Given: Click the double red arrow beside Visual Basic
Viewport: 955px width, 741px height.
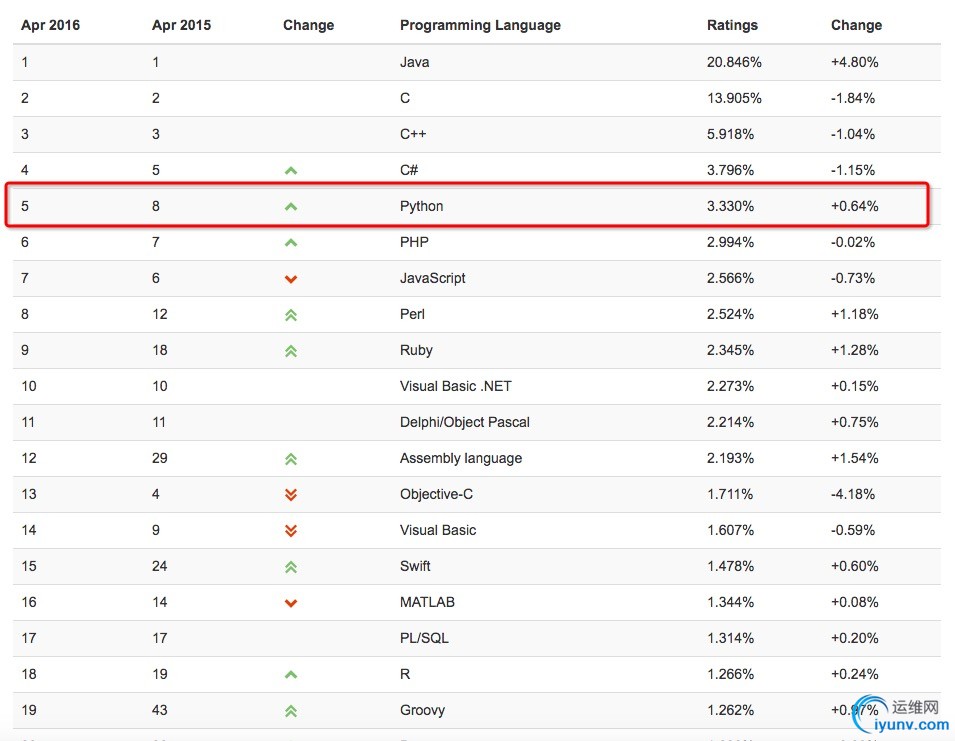Looking at the screenshot, I should point(291,530).
